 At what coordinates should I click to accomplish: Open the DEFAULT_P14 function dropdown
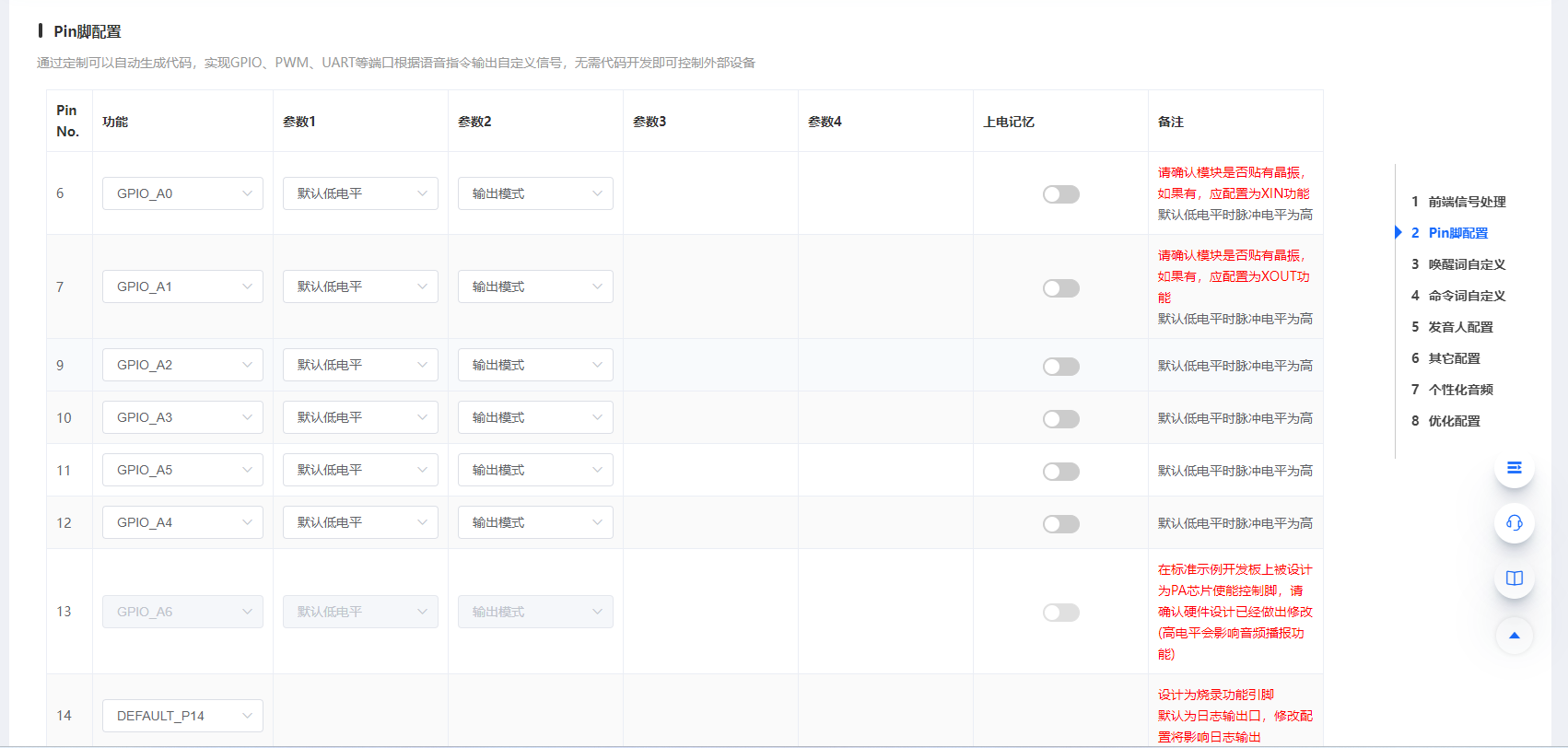[x=182, y=716]
